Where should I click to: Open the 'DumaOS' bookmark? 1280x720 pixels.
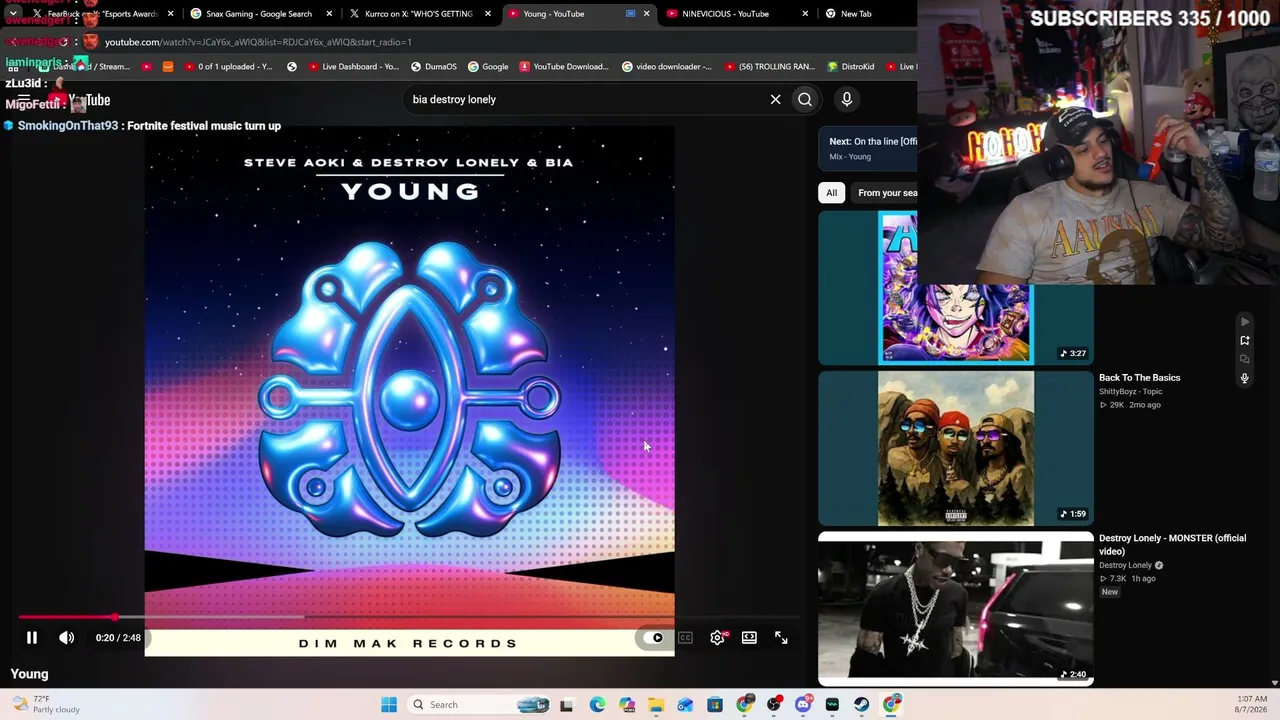tap(433, 67)
